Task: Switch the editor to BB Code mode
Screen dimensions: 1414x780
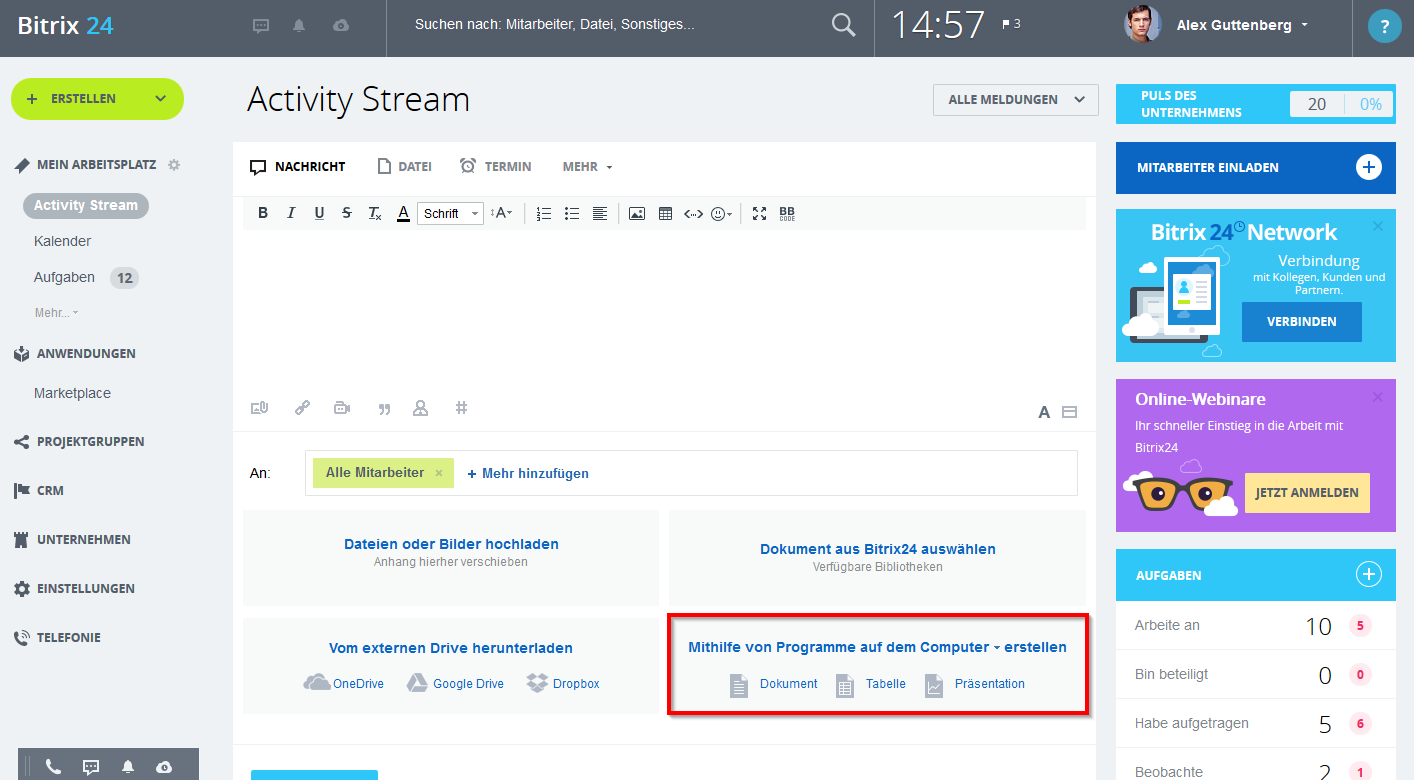Action: tap(786, 213)
